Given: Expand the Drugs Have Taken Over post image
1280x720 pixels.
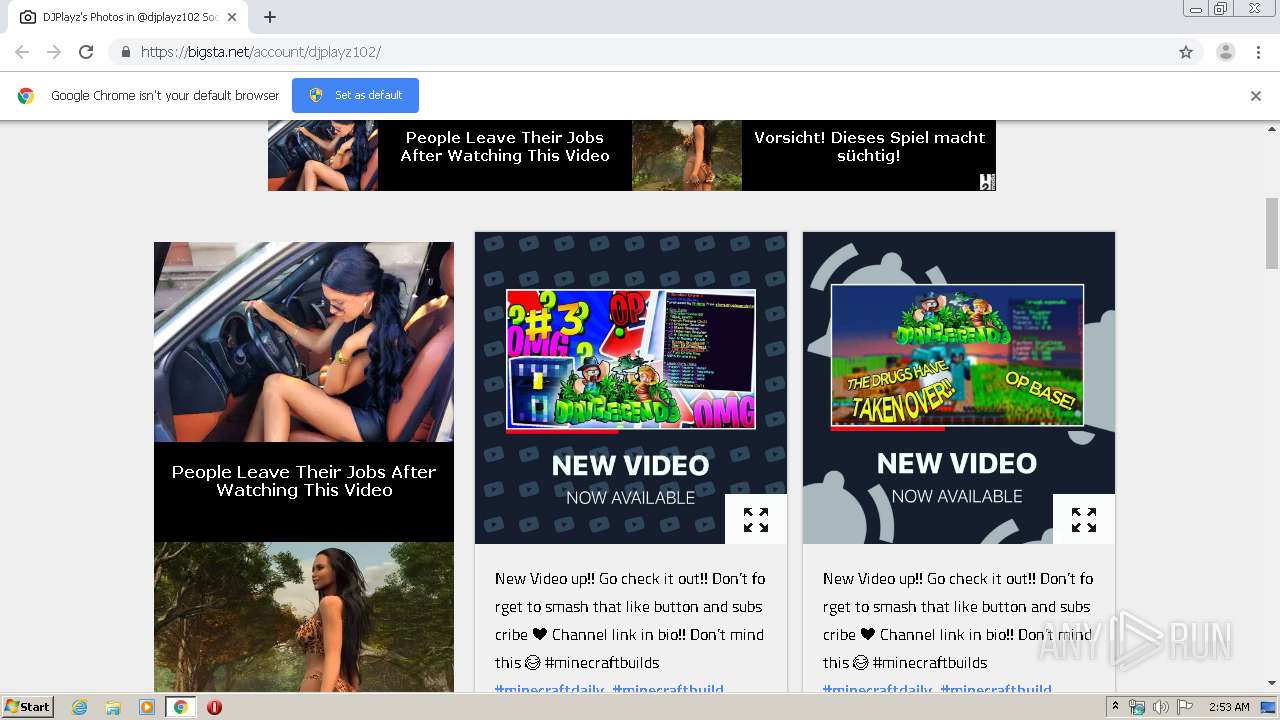Looking at the screenshot, I should pyautogui.click(x=1084, y=519).
